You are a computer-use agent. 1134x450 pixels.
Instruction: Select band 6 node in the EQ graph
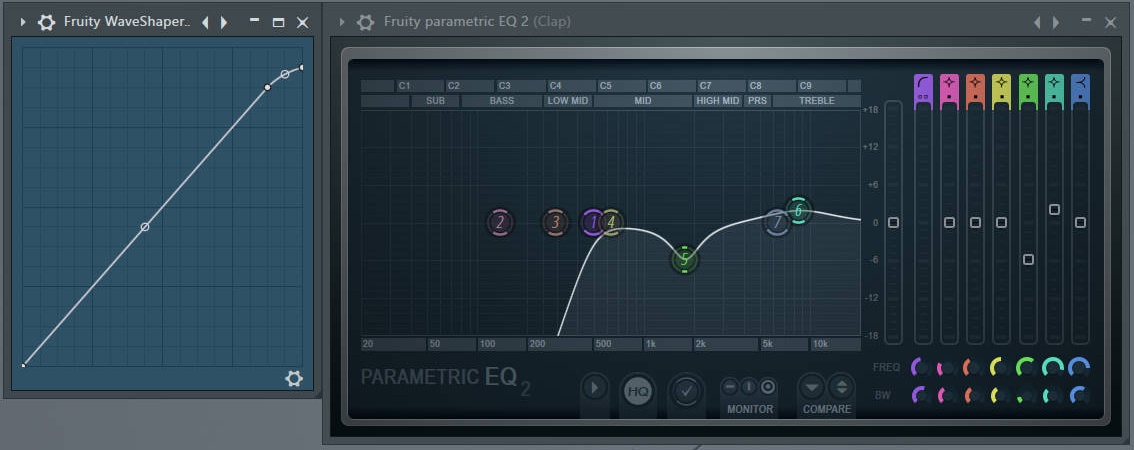[799, 211]
